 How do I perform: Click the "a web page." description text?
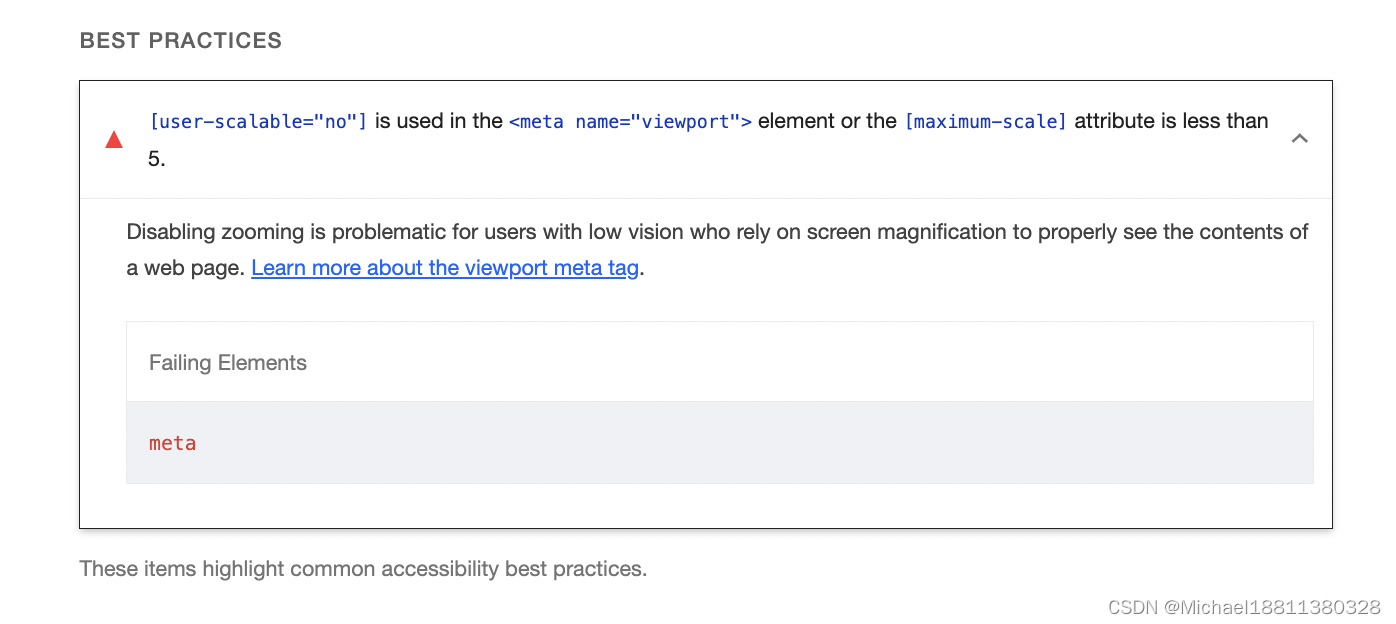pyautogui.click(x=186, y=268)
